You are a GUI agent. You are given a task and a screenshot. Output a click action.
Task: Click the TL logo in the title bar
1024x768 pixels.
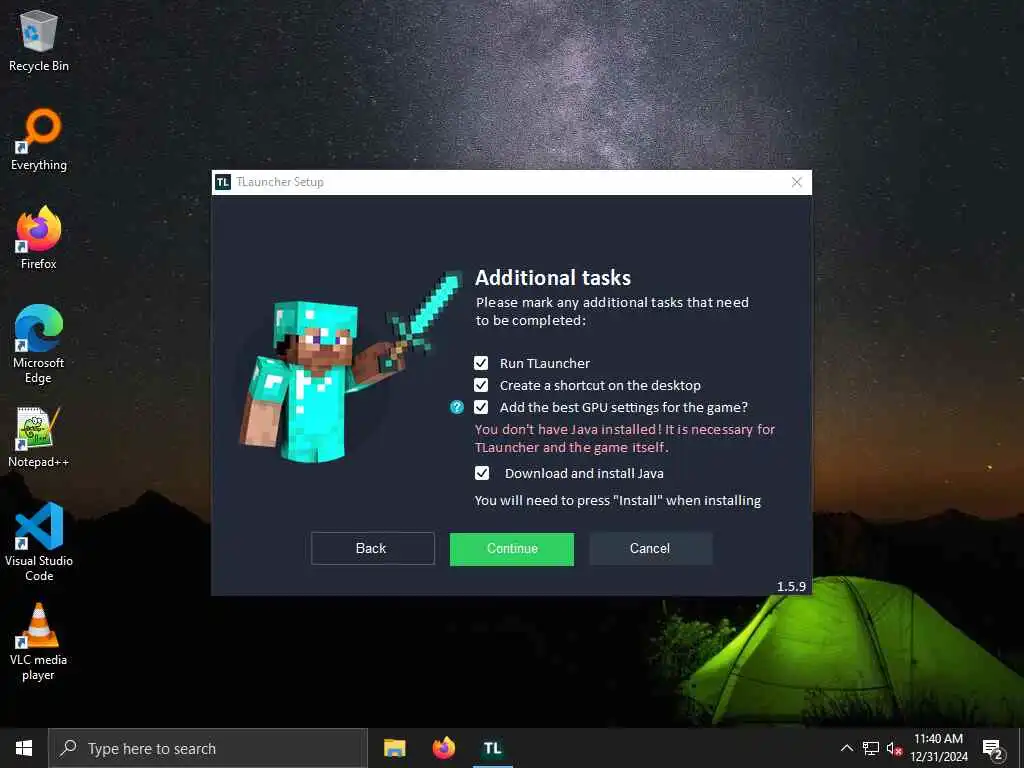223,182
